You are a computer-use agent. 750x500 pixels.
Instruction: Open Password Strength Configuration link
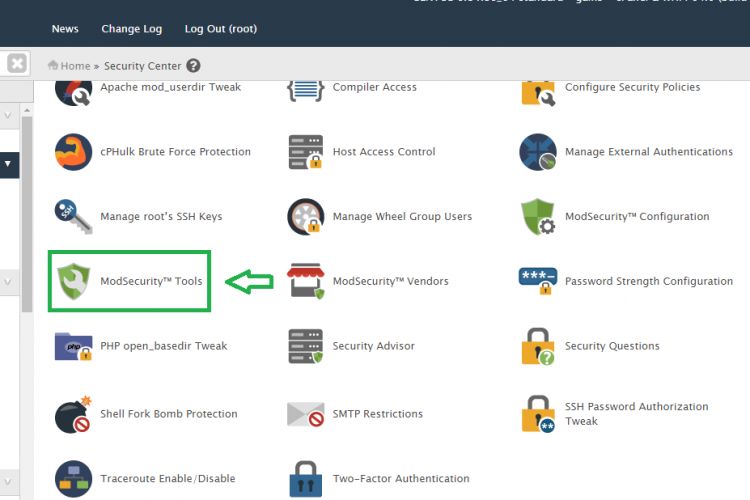[x=649, y=281]
